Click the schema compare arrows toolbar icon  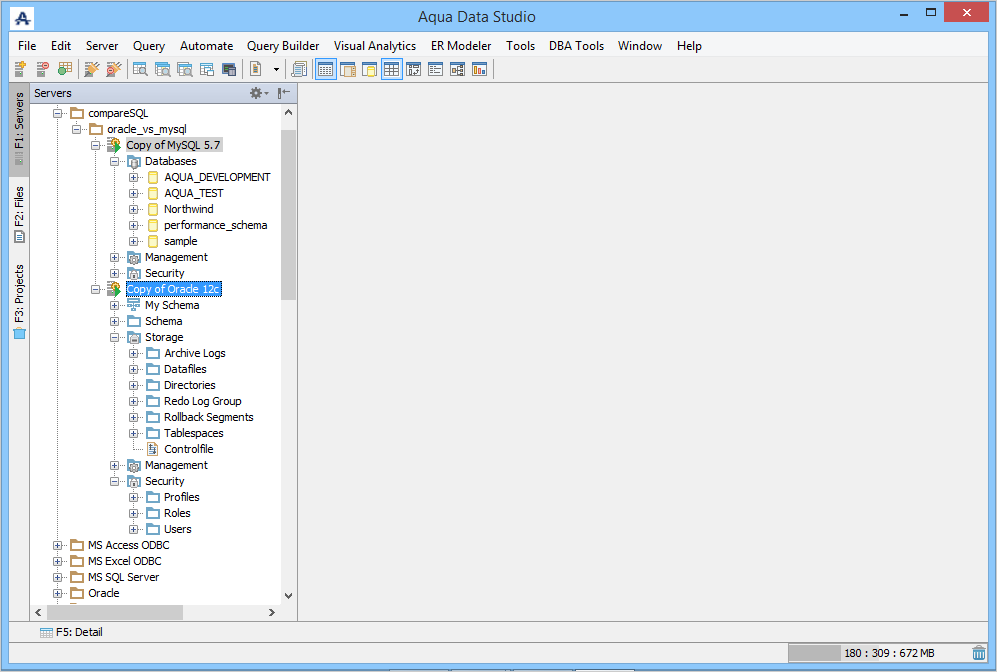413,69
